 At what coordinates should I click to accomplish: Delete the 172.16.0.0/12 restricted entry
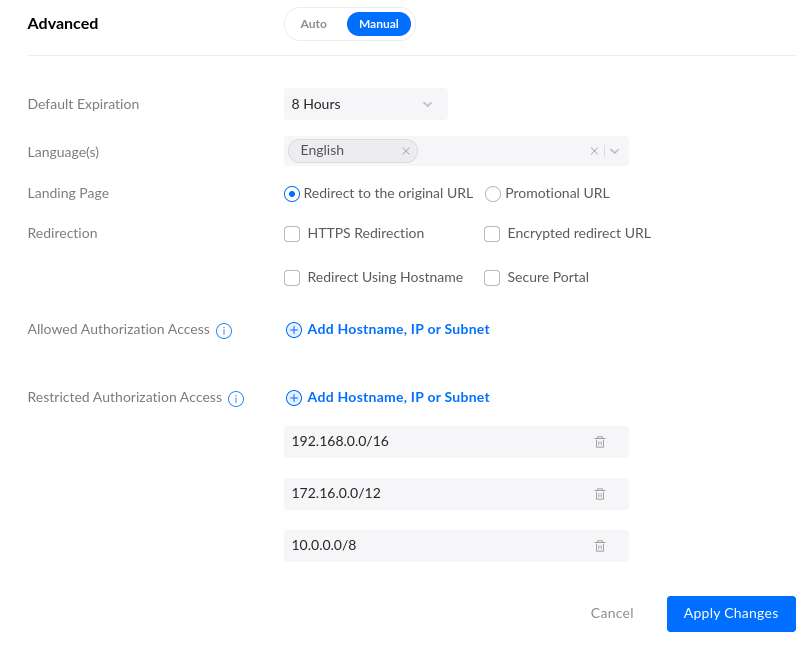point(600,494)
